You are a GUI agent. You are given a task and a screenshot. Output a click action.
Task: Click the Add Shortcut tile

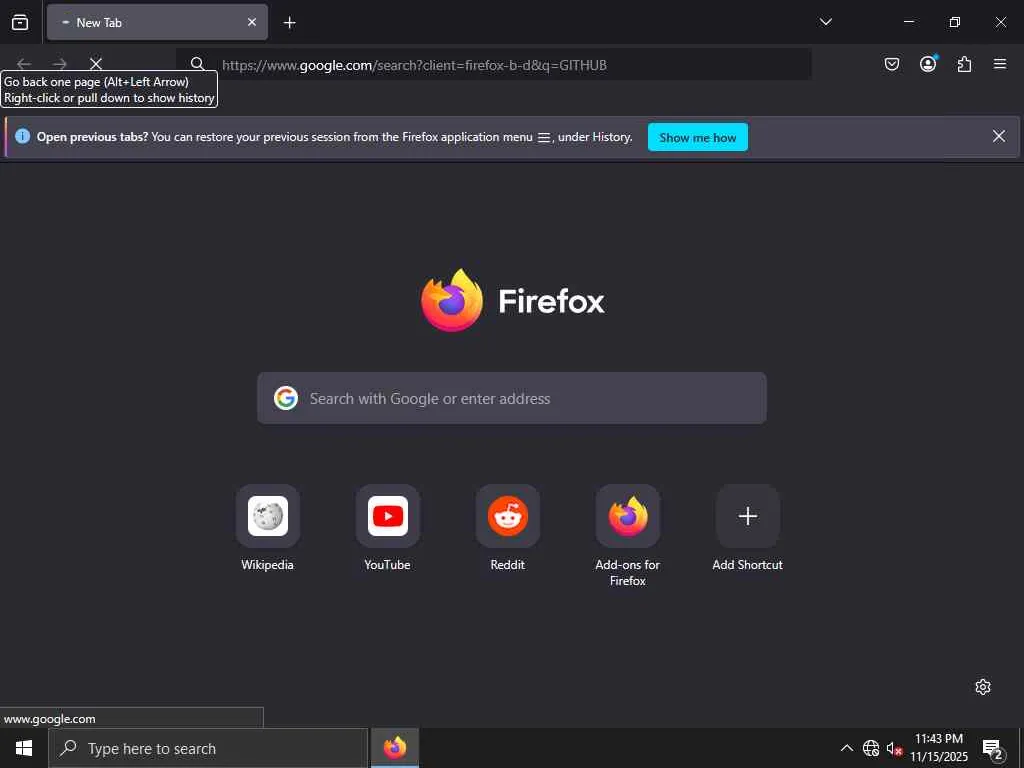coord(748,516)
